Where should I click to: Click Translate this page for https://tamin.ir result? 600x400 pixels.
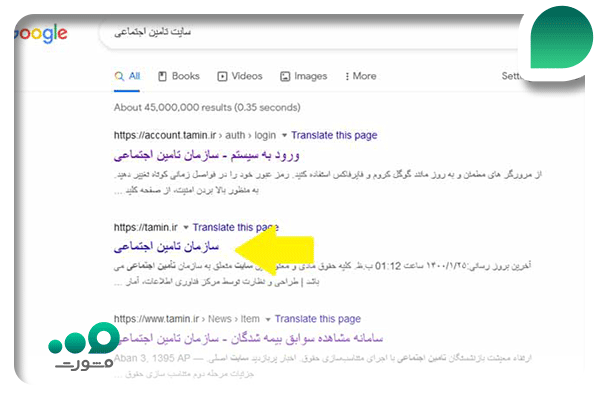pos(236,227)
